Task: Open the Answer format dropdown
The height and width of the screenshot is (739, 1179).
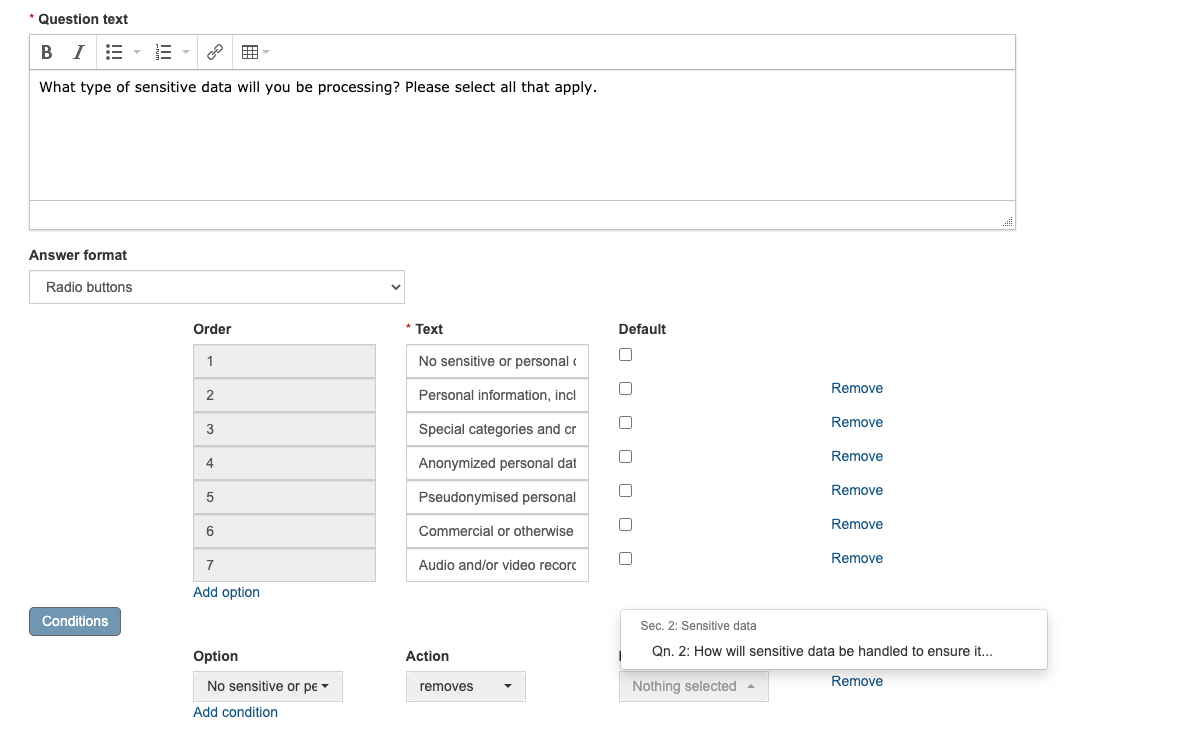Action: tap(217, 287)
